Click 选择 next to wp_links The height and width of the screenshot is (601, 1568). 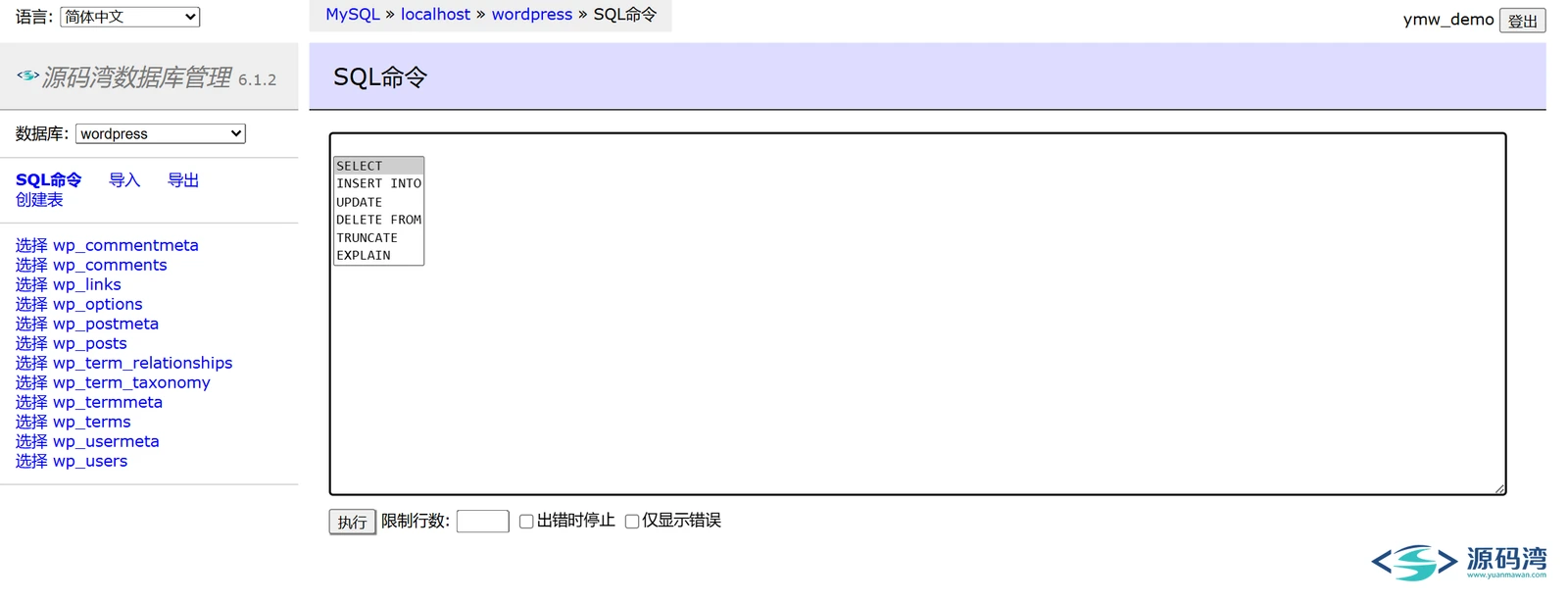pos(31,284)
